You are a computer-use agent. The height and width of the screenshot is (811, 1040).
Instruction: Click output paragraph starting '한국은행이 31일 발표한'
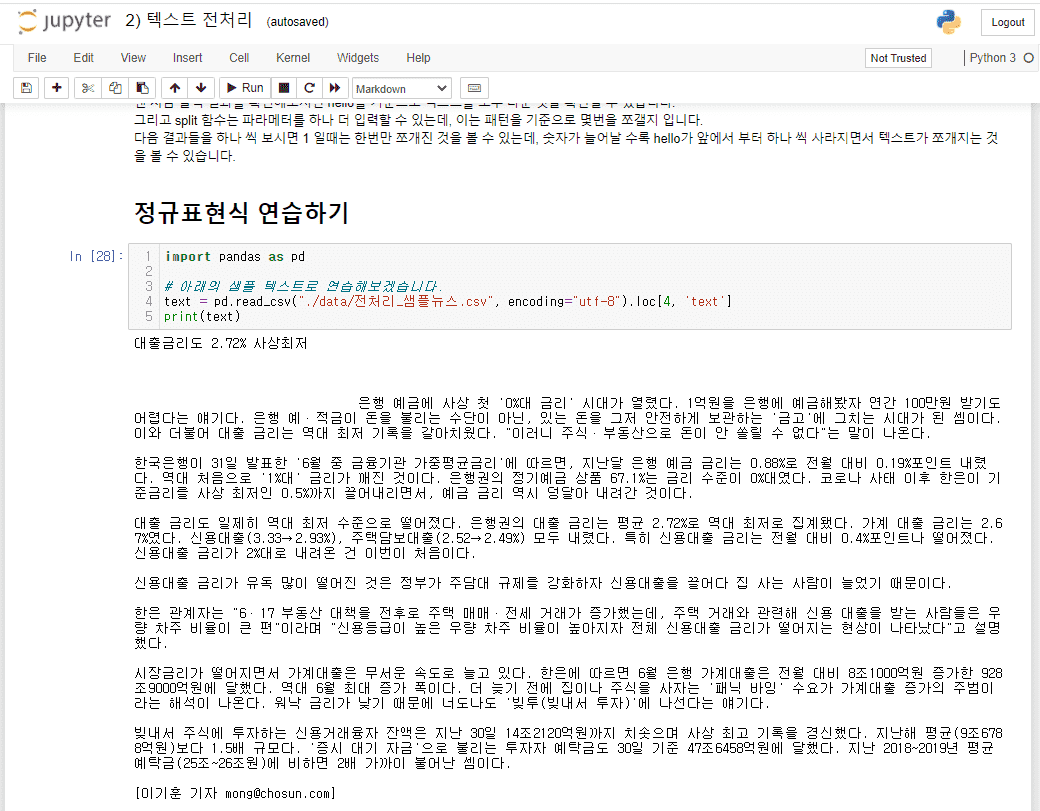tap(568, 477)
